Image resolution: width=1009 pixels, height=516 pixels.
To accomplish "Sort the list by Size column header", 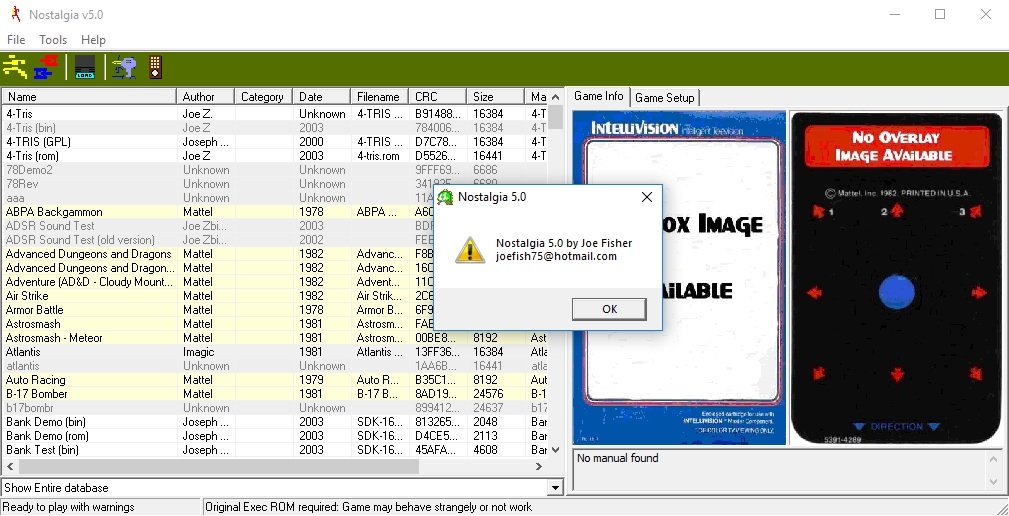I will point(495,97).
